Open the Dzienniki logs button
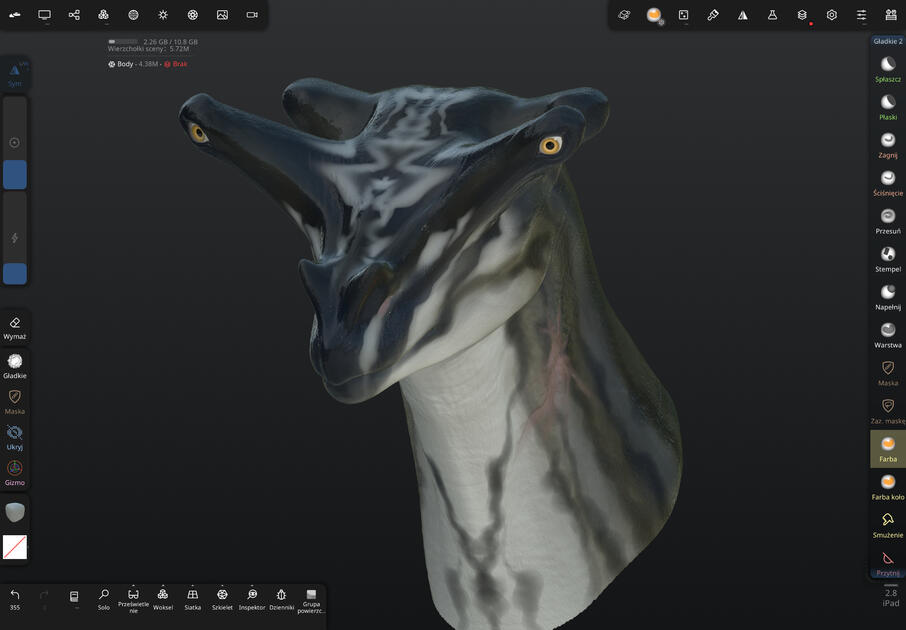Viewport: 906px width, 630px height. (x=281, y=599)
